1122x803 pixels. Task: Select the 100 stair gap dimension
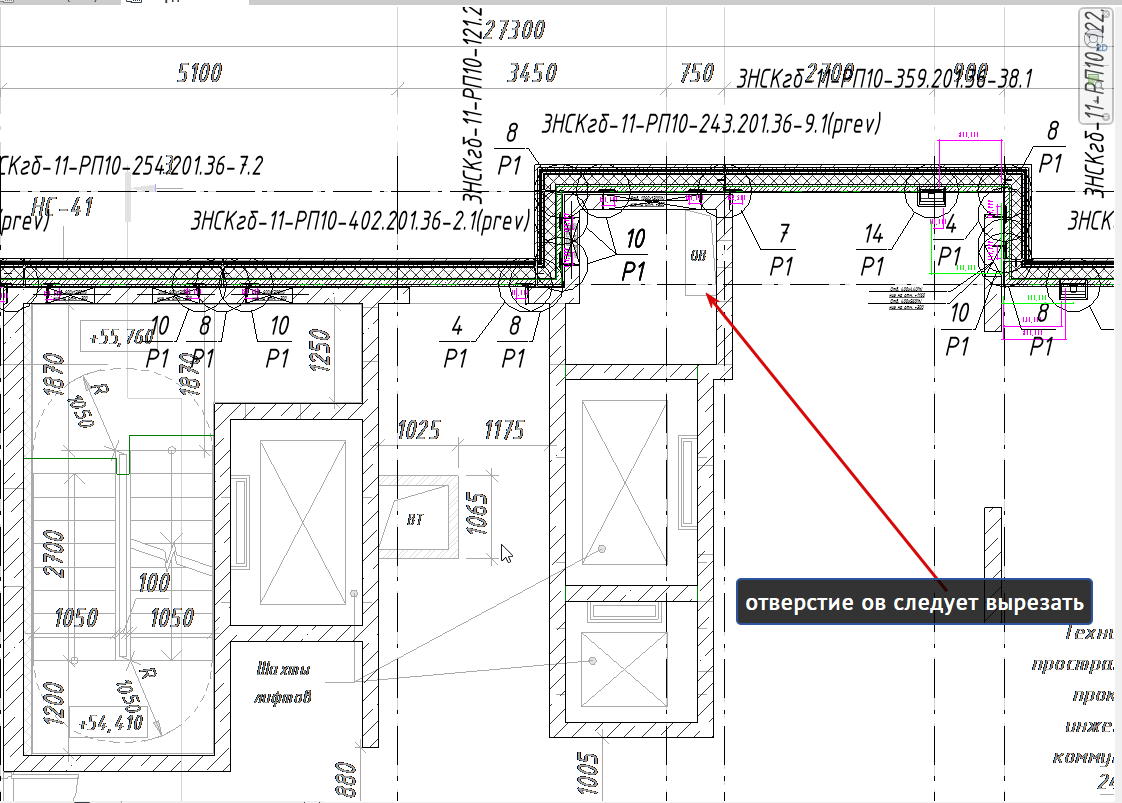click(x=154, y=583)
